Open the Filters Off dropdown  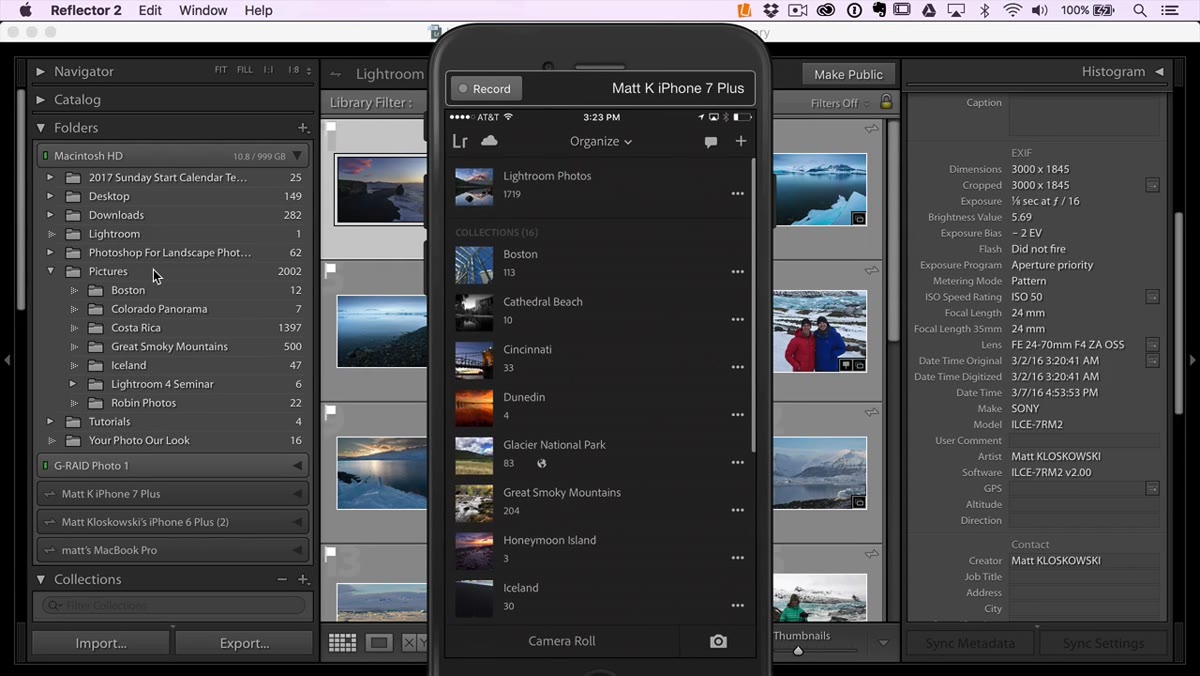pos(840,103)
